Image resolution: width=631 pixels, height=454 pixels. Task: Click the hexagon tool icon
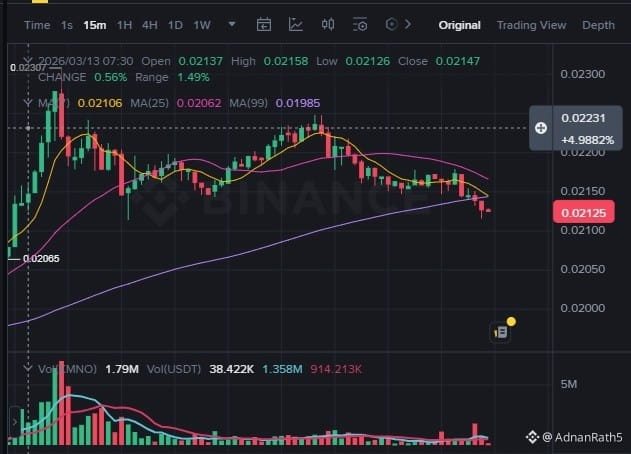point(391,25)
